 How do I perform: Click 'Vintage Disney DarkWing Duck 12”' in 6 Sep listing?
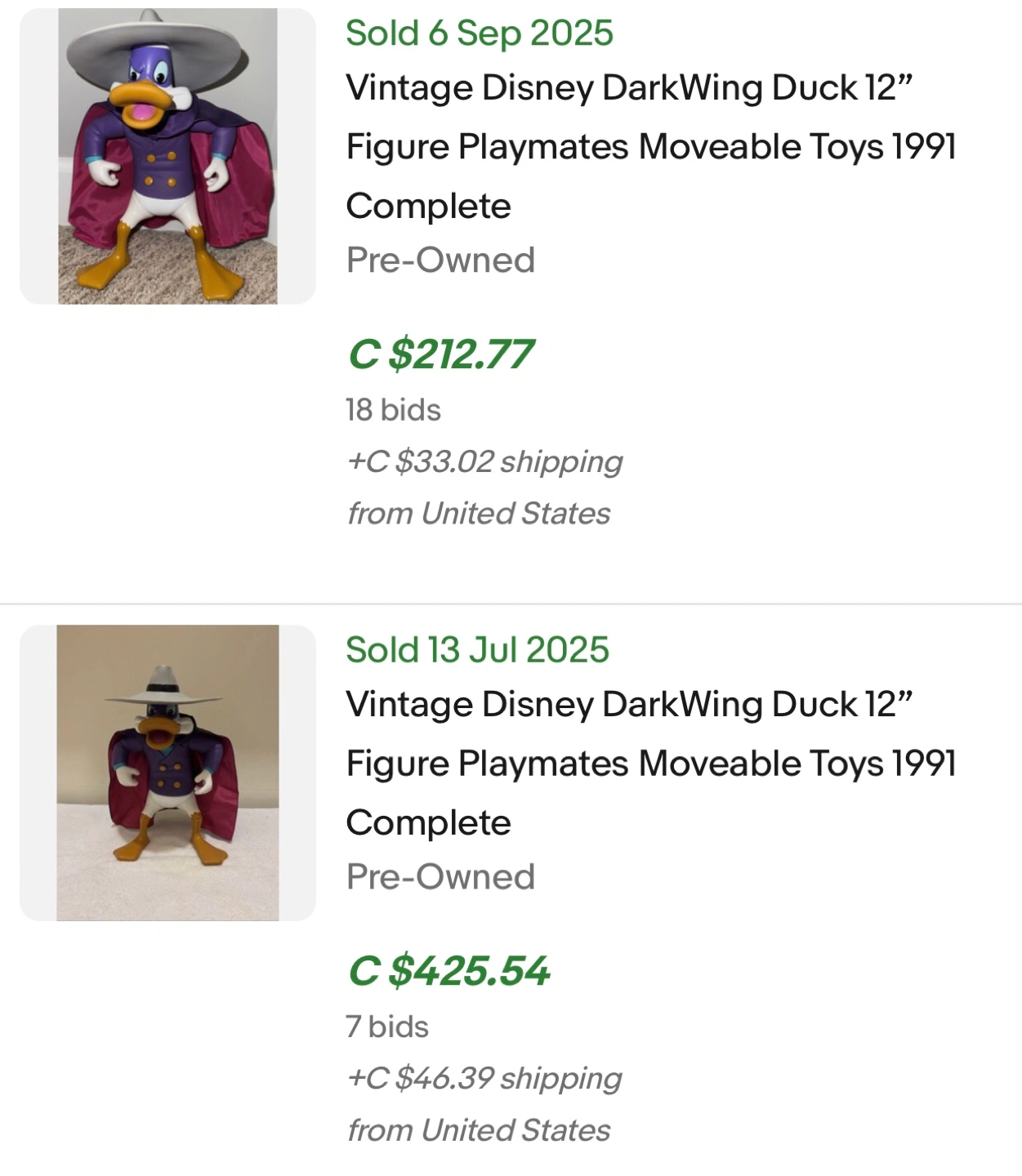tap(628, 87)
